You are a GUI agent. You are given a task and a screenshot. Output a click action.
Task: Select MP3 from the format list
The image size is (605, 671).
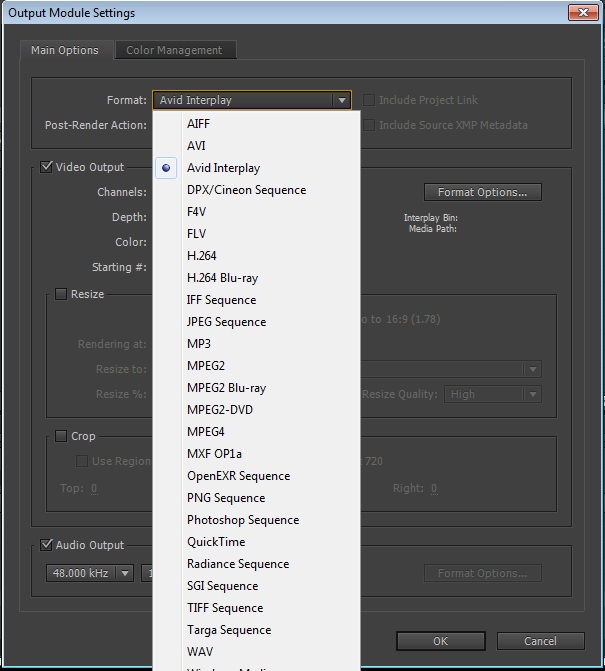point(256,344)
